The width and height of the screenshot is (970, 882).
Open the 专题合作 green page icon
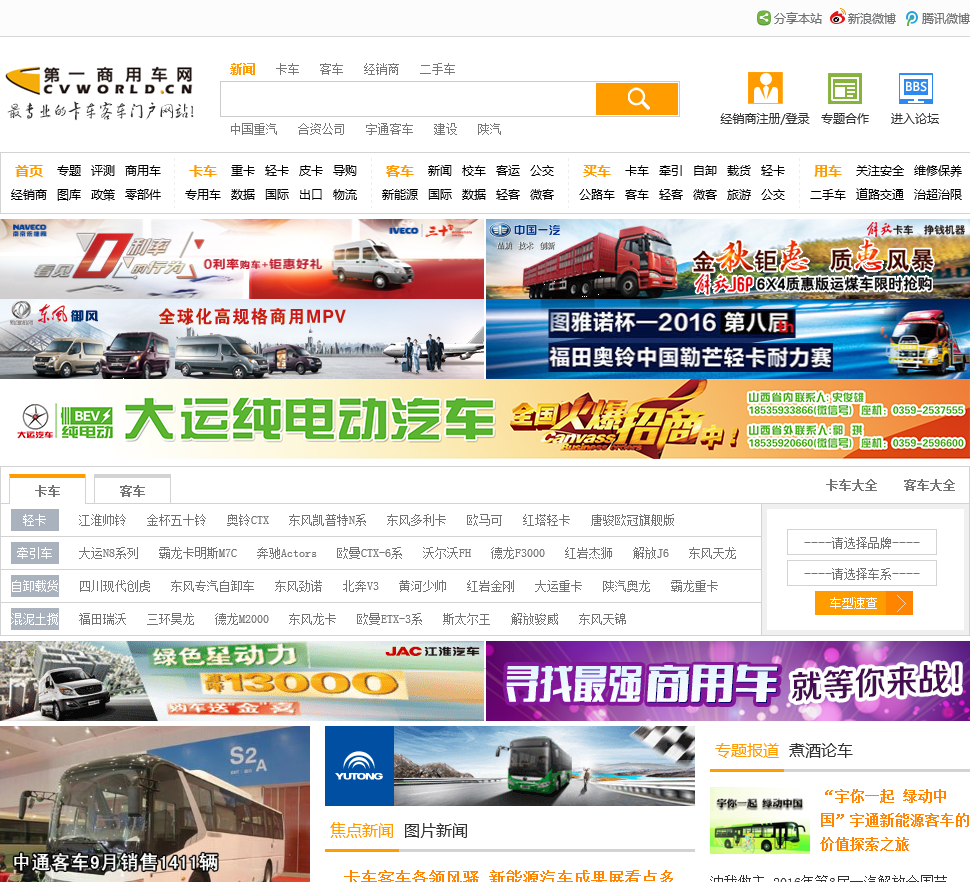pyautogui.click(x=844, y=88)
